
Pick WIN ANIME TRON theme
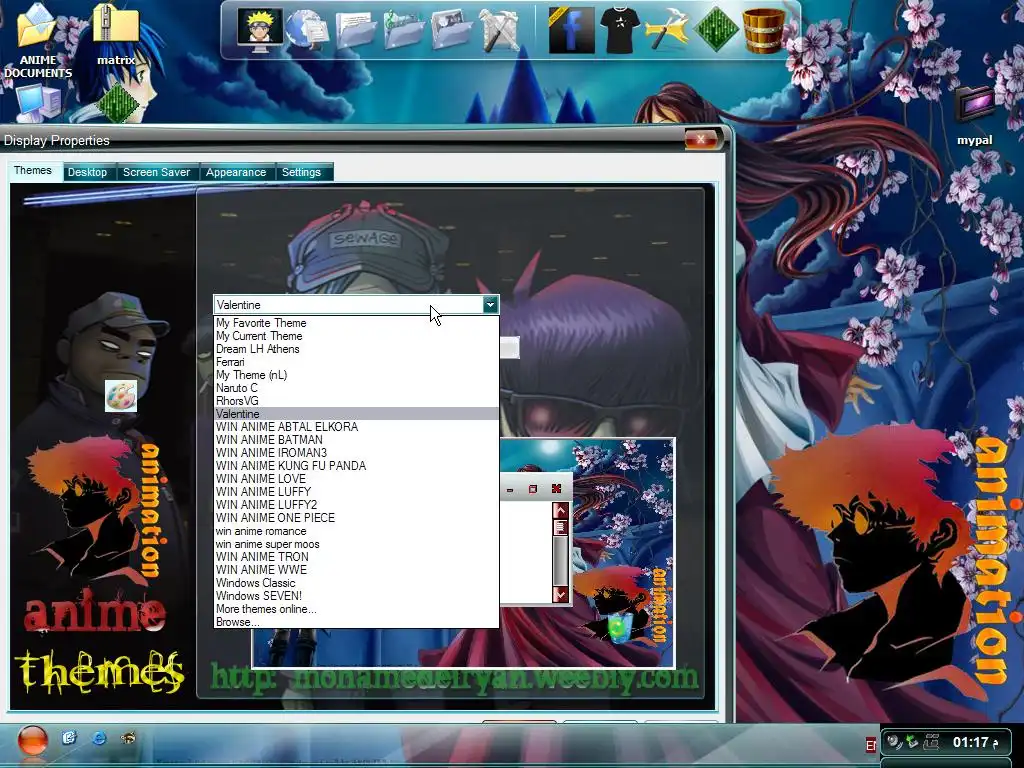(x=357, y=557)
